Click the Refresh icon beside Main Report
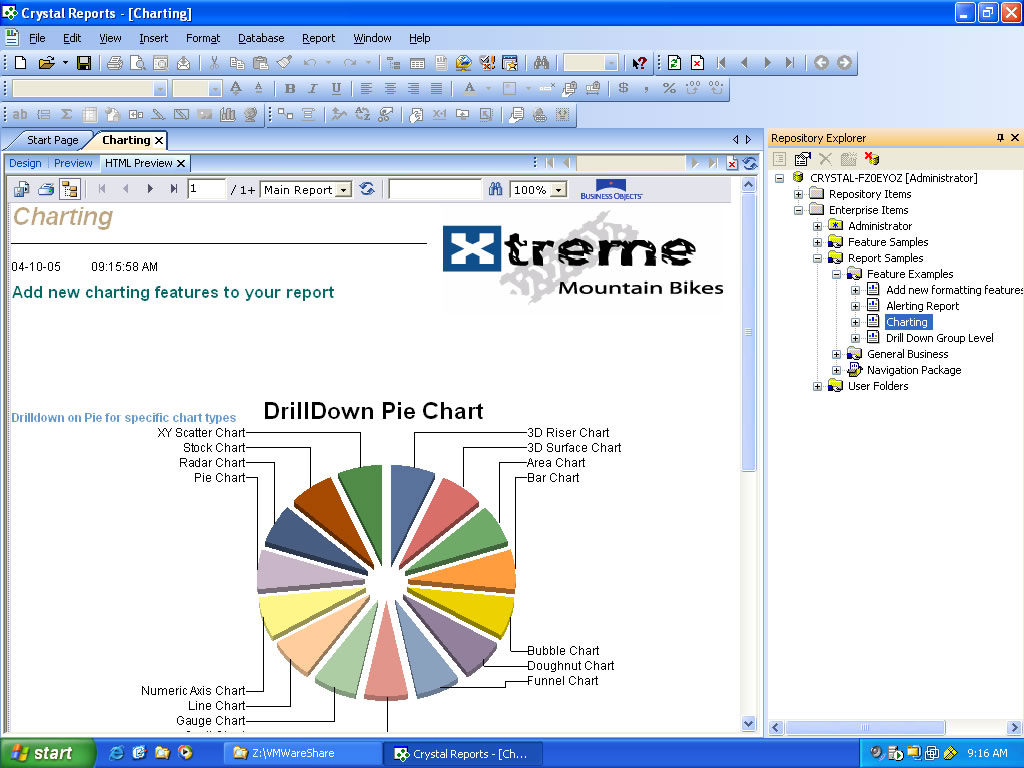The image size is (1024, 768). (368, 189)
